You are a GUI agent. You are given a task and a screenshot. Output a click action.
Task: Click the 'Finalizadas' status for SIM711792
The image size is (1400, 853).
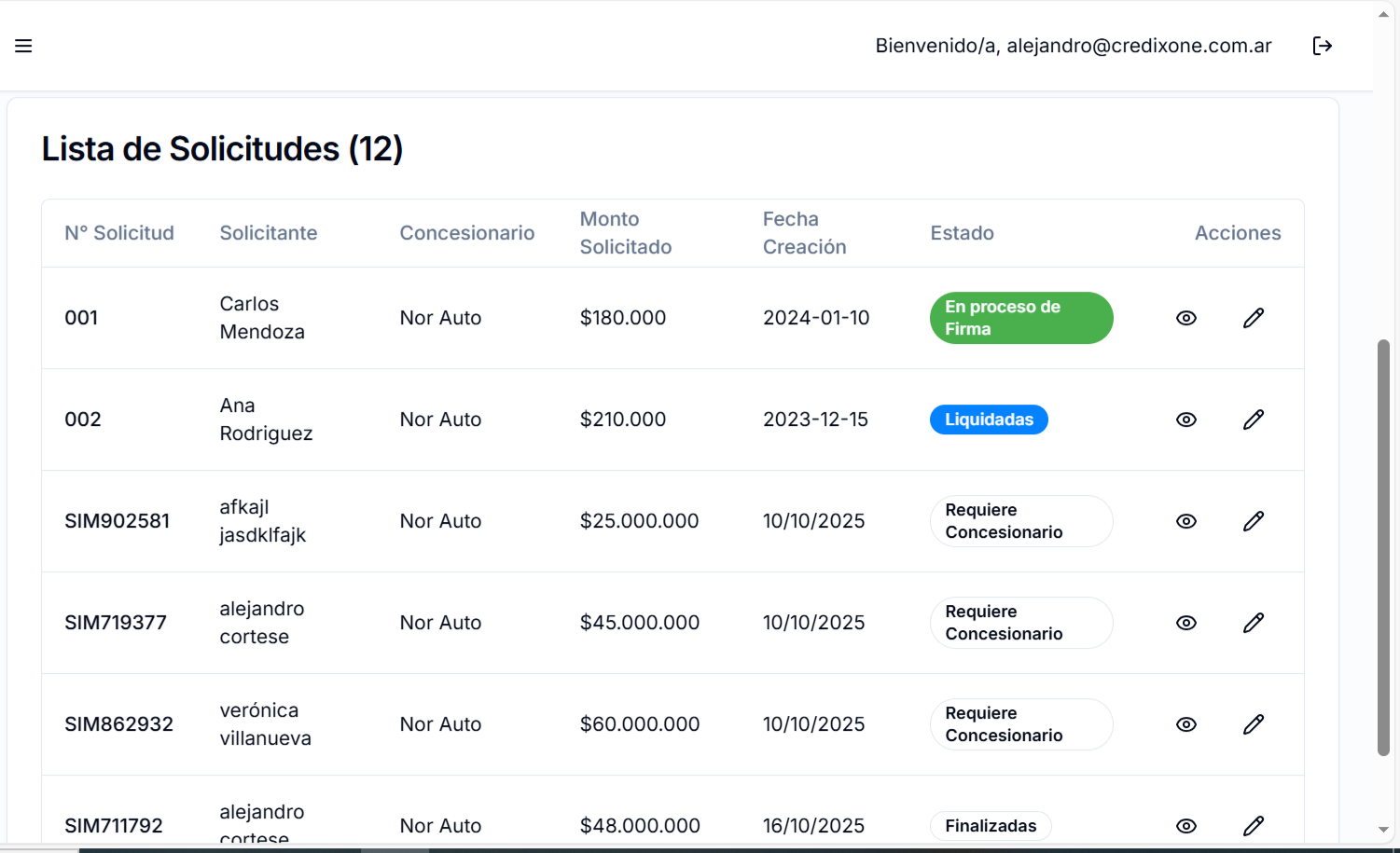point(991,826)
